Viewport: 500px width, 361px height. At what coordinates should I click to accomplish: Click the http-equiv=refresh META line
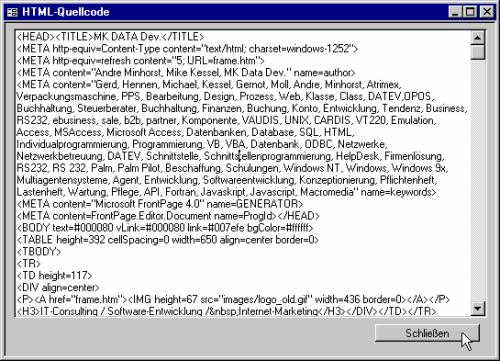[141, 61]
